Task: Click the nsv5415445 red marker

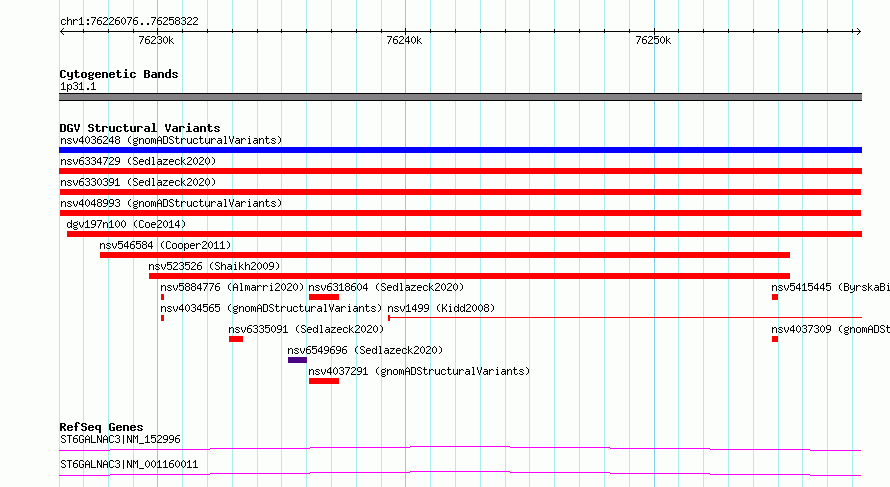Action: coord(775,297)
